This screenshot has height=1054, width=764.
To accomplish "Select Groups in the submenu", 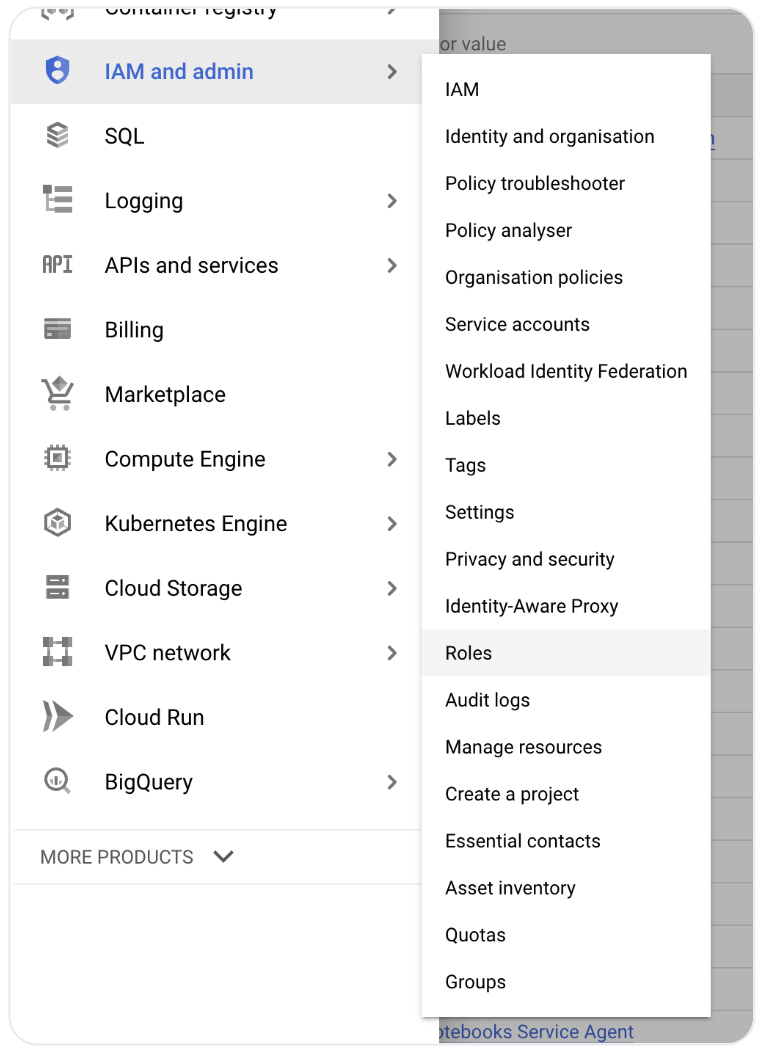I will coord(566,982).
